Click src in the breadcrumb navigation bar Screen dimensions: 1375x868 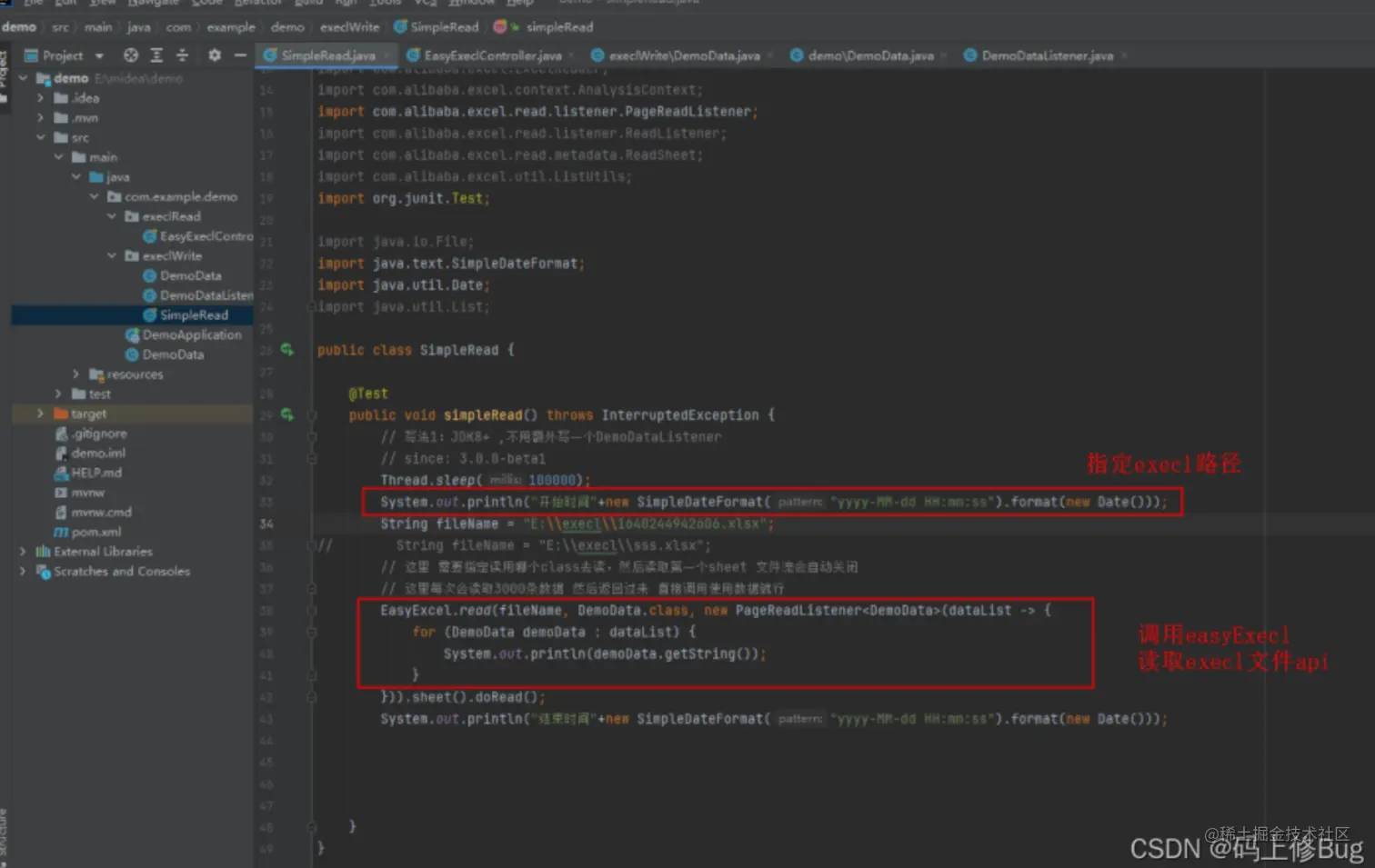click(x=61, y=27)
